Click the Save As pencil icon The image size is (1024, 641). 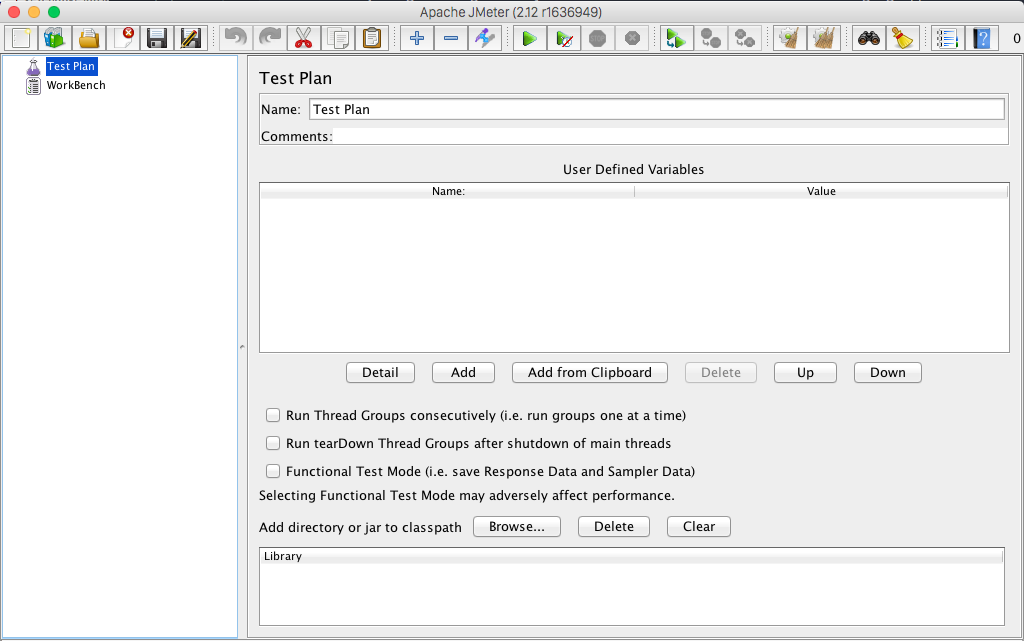[x=191, y=39]
